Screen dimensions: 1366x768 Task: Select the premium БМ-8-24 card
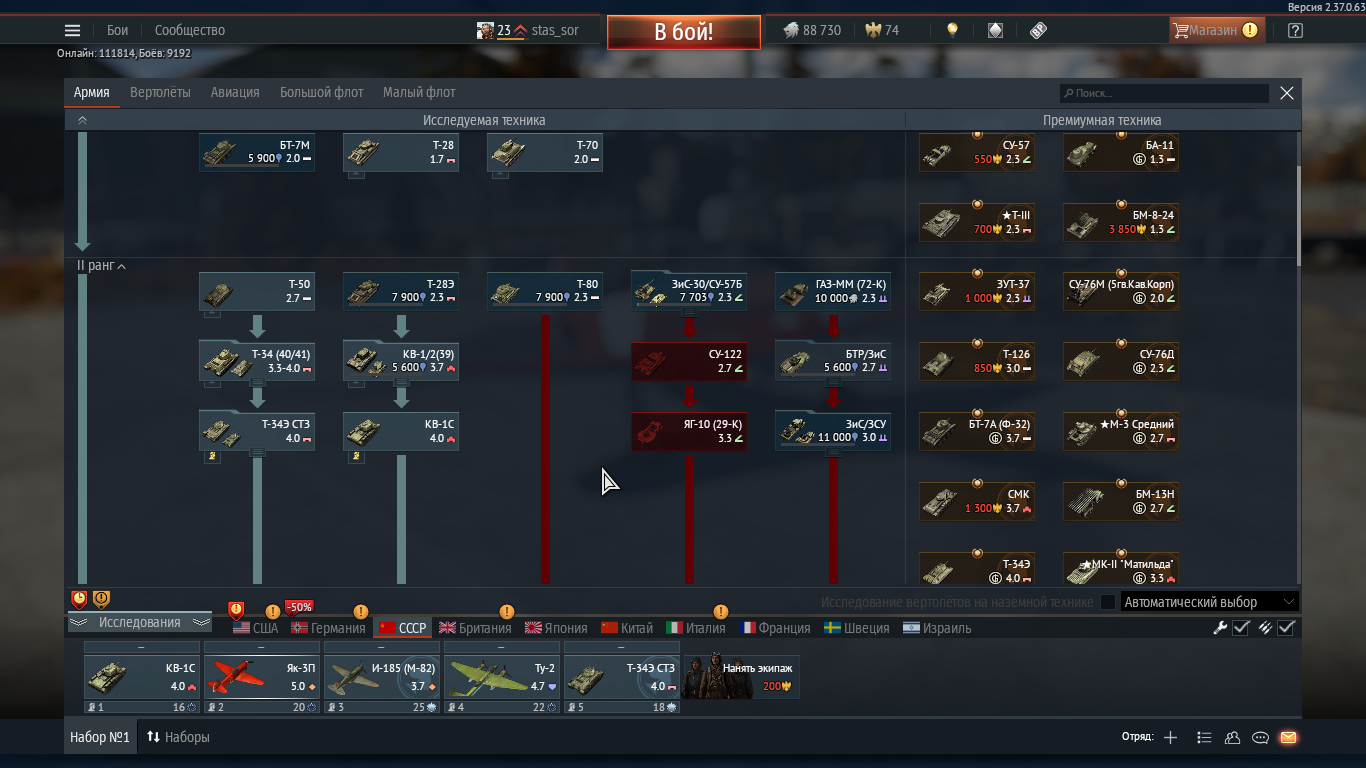point(1121,221)
